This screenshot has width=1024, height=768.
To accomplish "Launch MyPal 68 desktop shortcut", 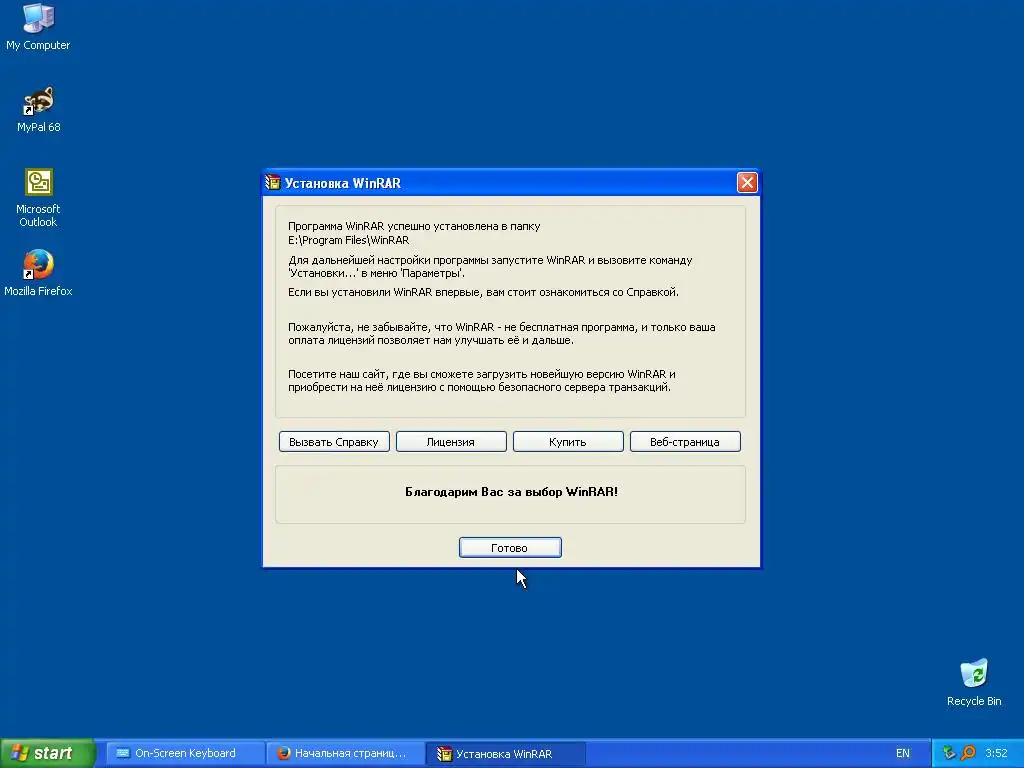I will [x=38, y=109].
